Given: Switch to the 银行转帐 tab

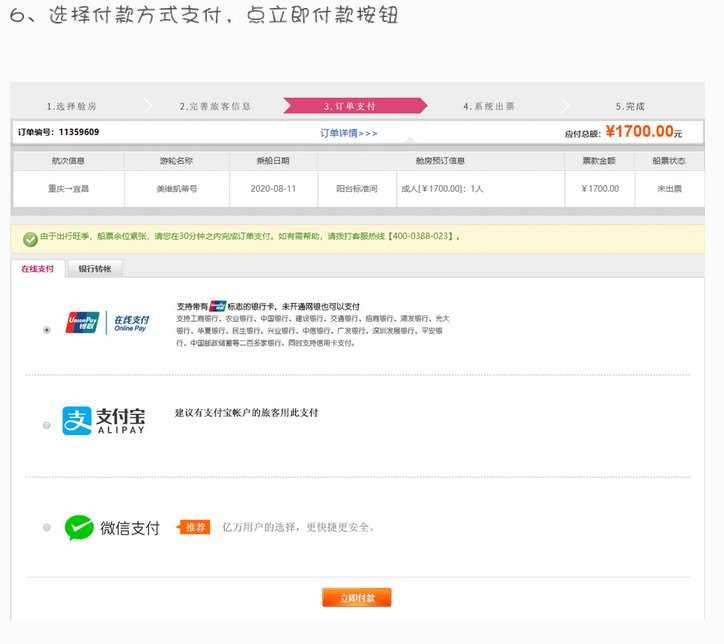Looking at the screenshot, I should [94, 268].
